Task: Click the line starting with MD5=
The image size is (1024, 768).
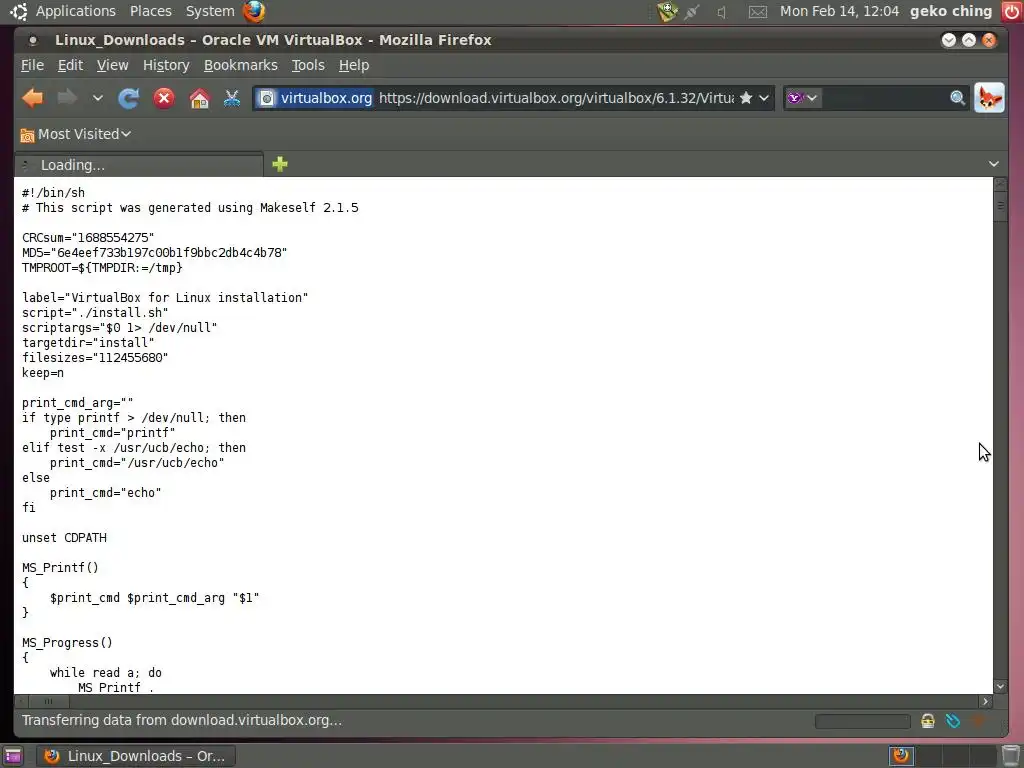Action: [155, 253]
